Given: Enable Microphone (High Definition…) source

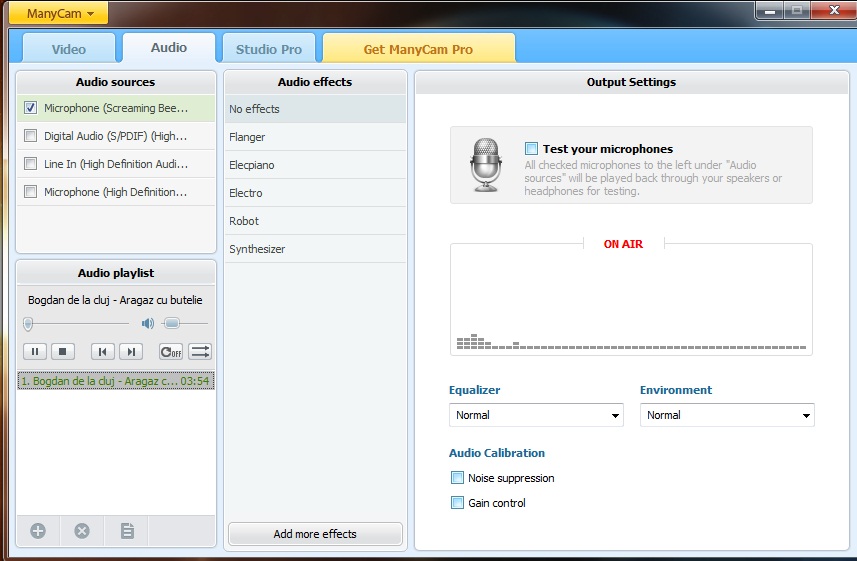Looking at the screenshot, I should click(x=31, y=192).
